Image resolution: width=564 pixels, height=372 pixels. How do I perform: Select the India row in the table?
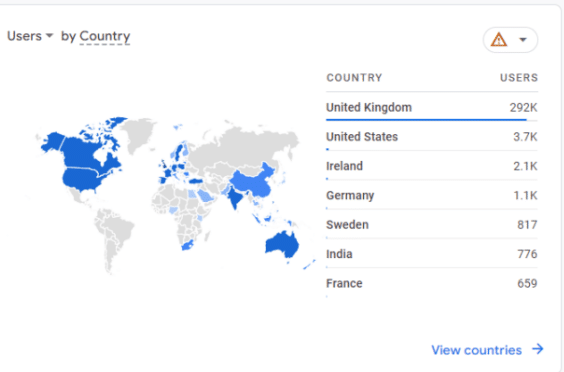[x=432, y=254]
